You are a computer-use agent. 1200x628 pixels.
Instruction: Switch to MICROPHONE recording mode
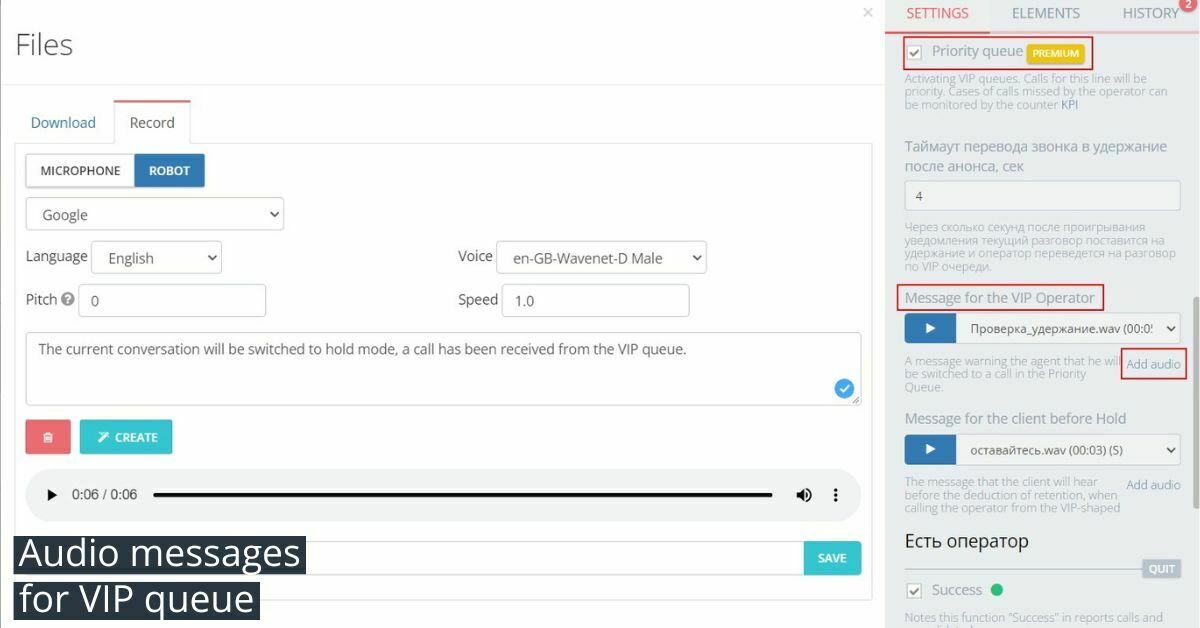point(79,170)
